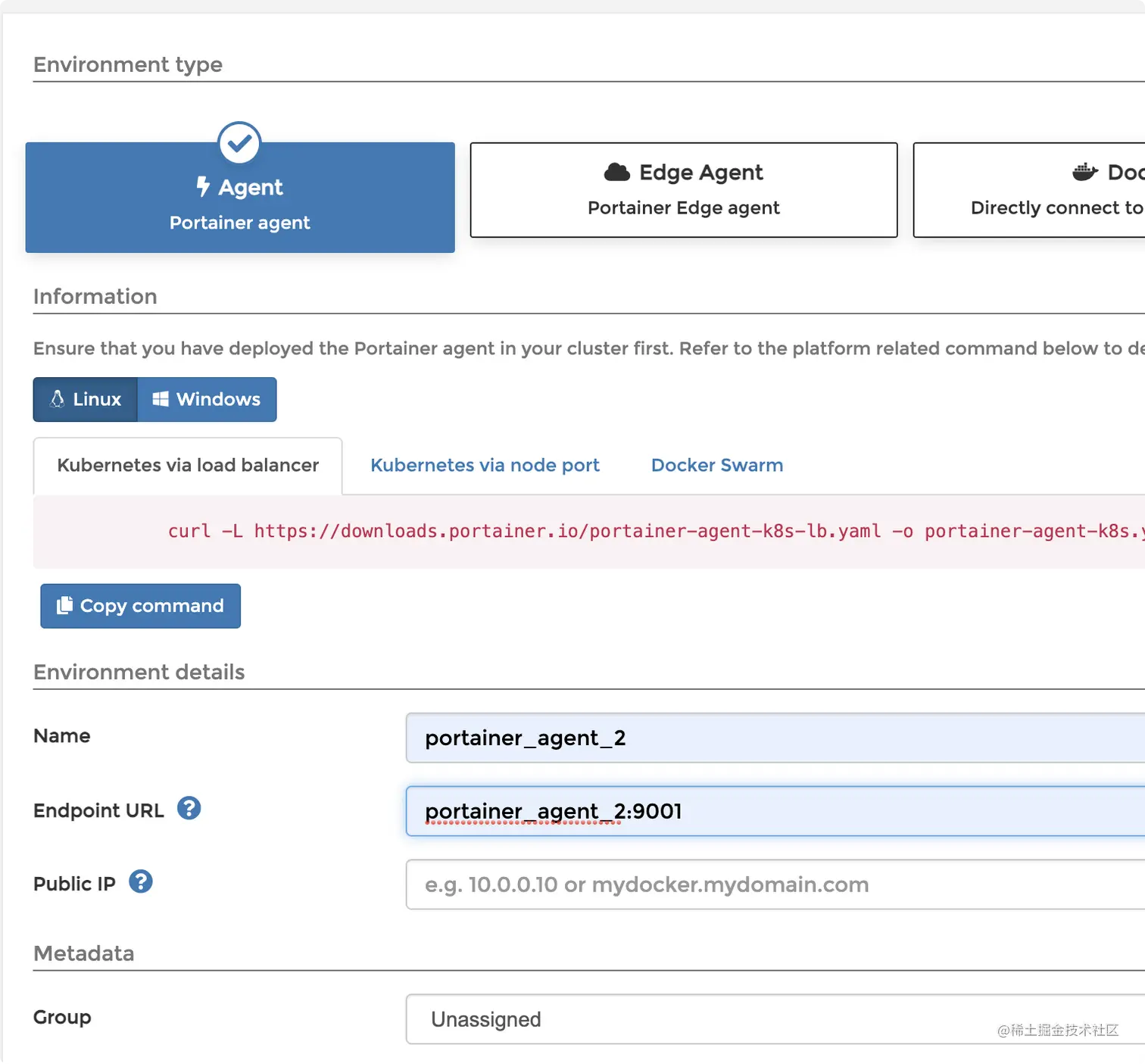
Task: Click the 'Ensure that you have deployed' notice
Action: (x=589, y=349)
